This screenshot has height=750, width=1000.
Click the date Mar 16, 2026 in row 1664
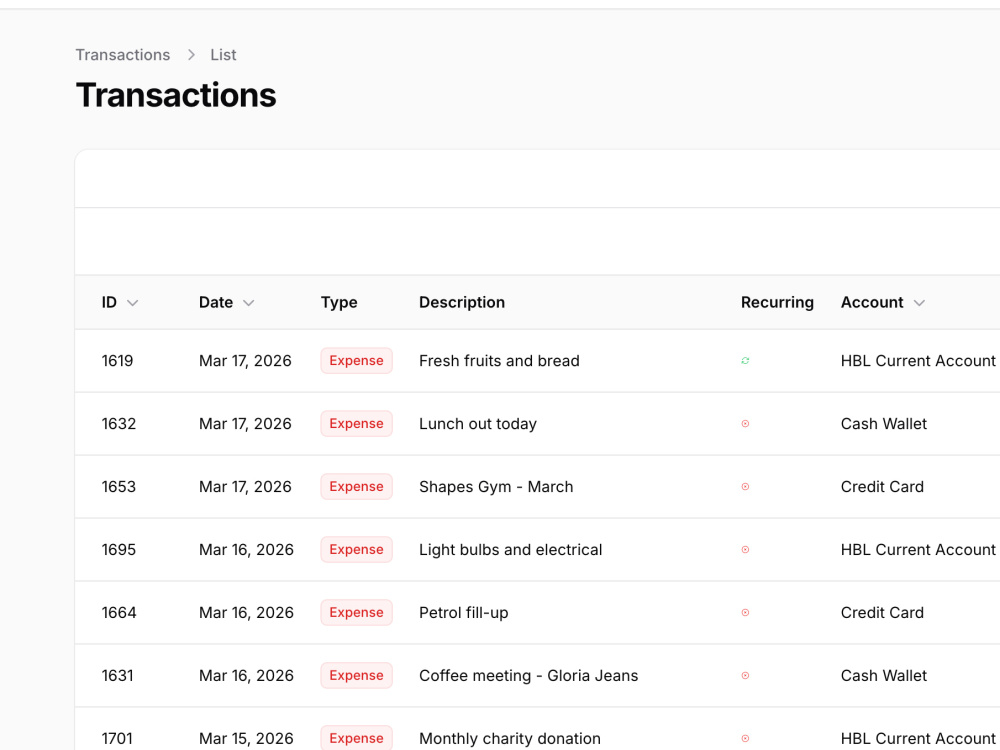246,613
